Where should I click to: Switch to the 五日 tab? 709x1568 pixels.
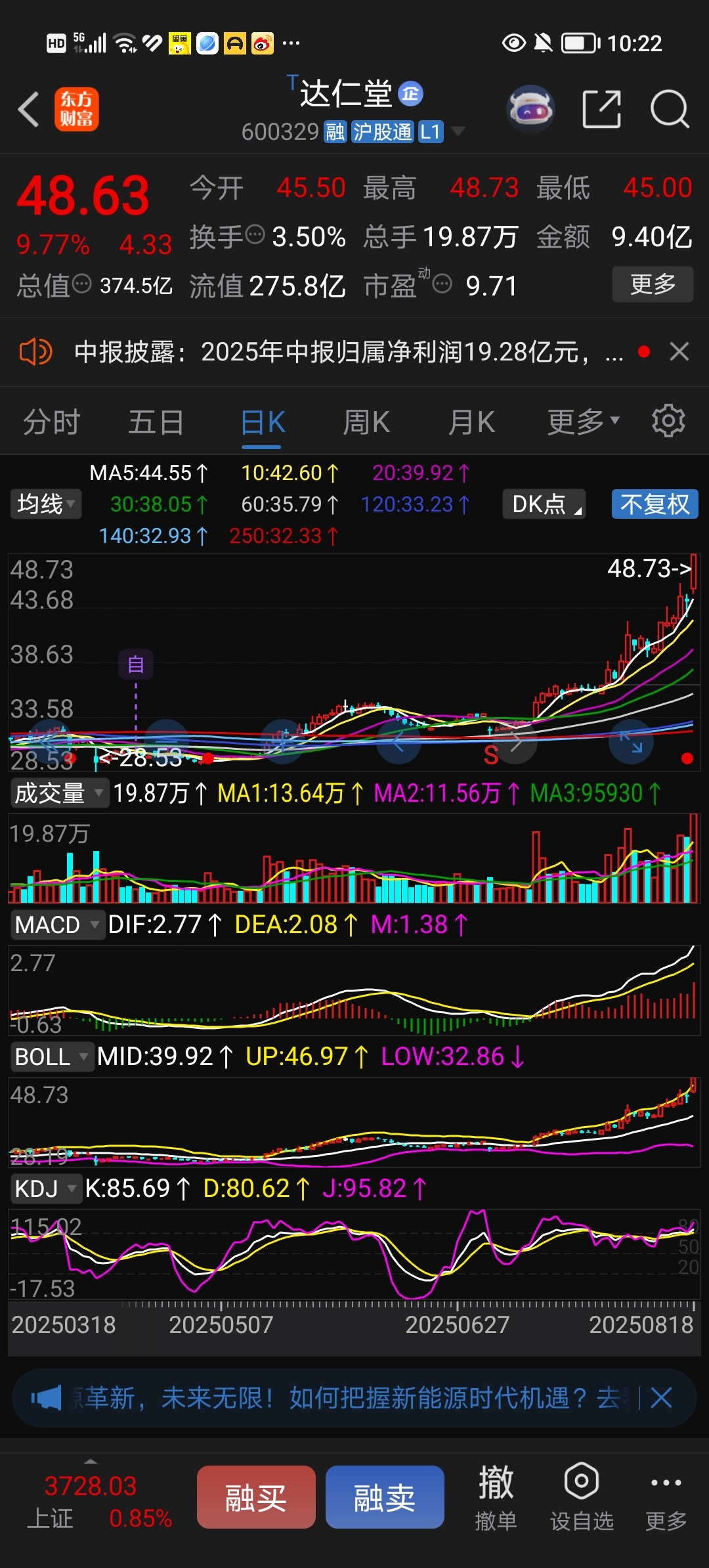click(x=156, y=422)
